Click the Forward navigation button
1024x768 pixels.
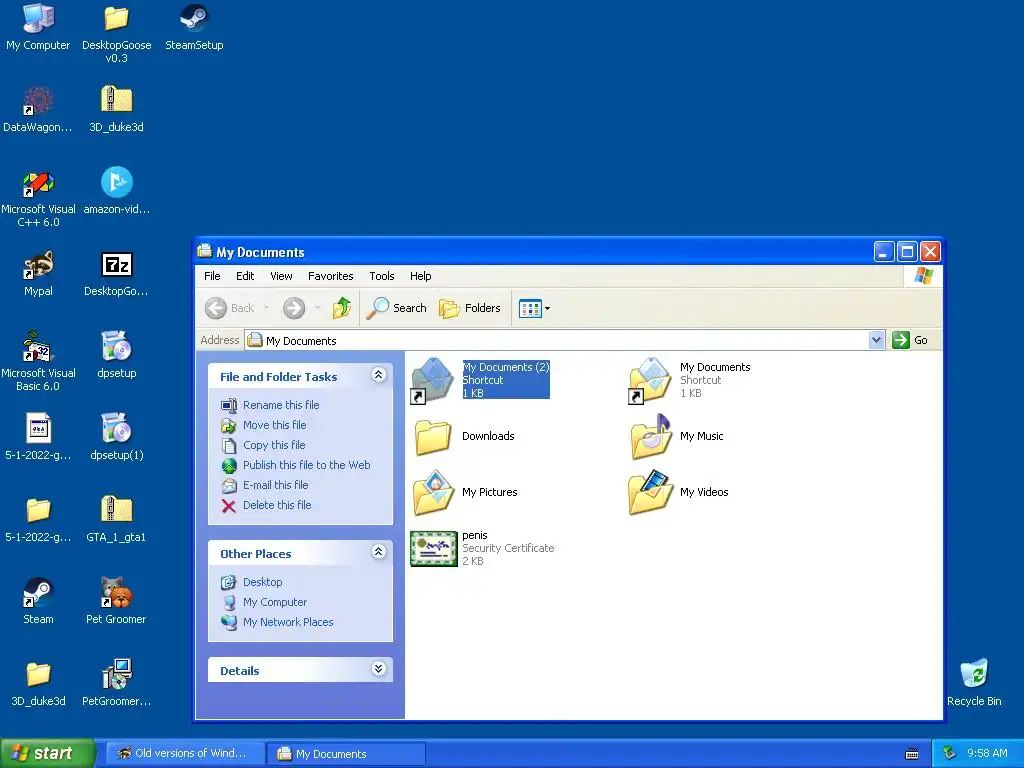pyautogui.click(x=294, y=308)
